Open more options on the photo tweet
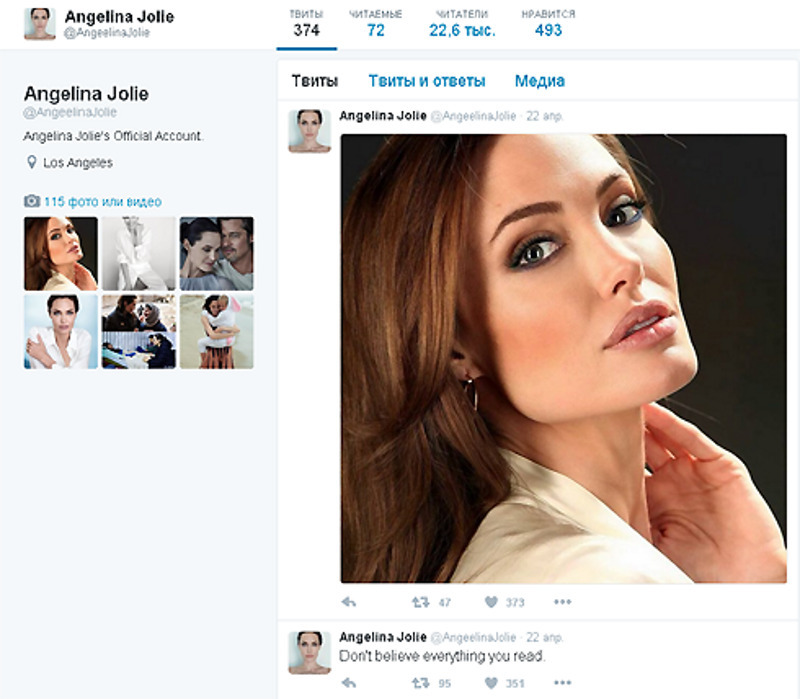 click(x=562, y=602)
